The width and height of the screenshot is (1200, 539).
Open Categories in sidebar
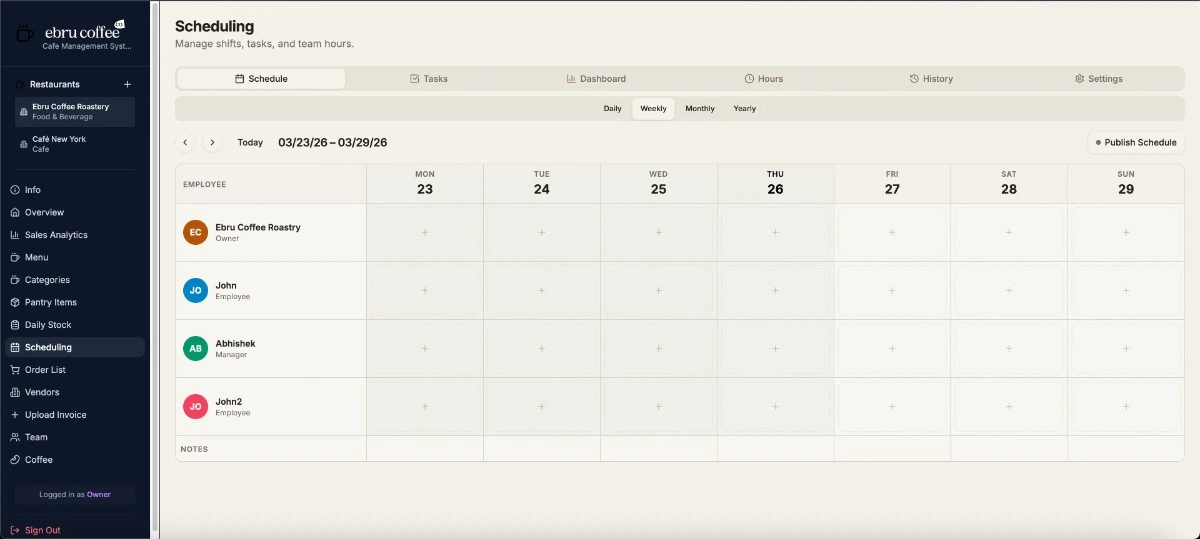tap(75, 280)
